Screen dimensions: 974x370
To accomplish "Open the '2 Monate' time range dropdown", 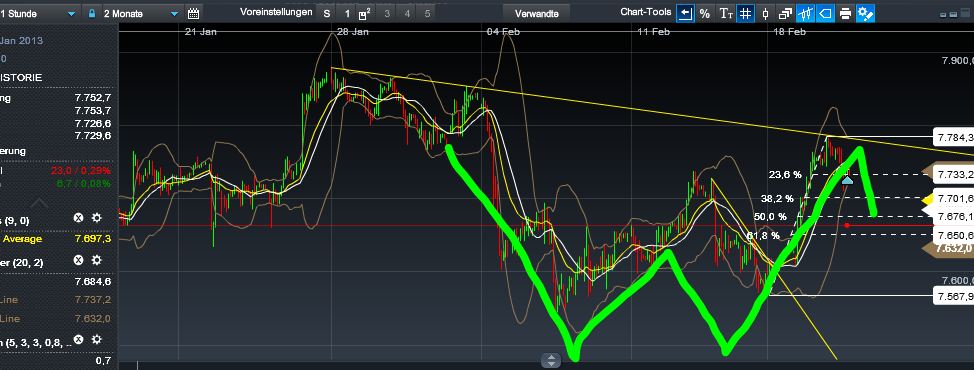I will [142, 13].
